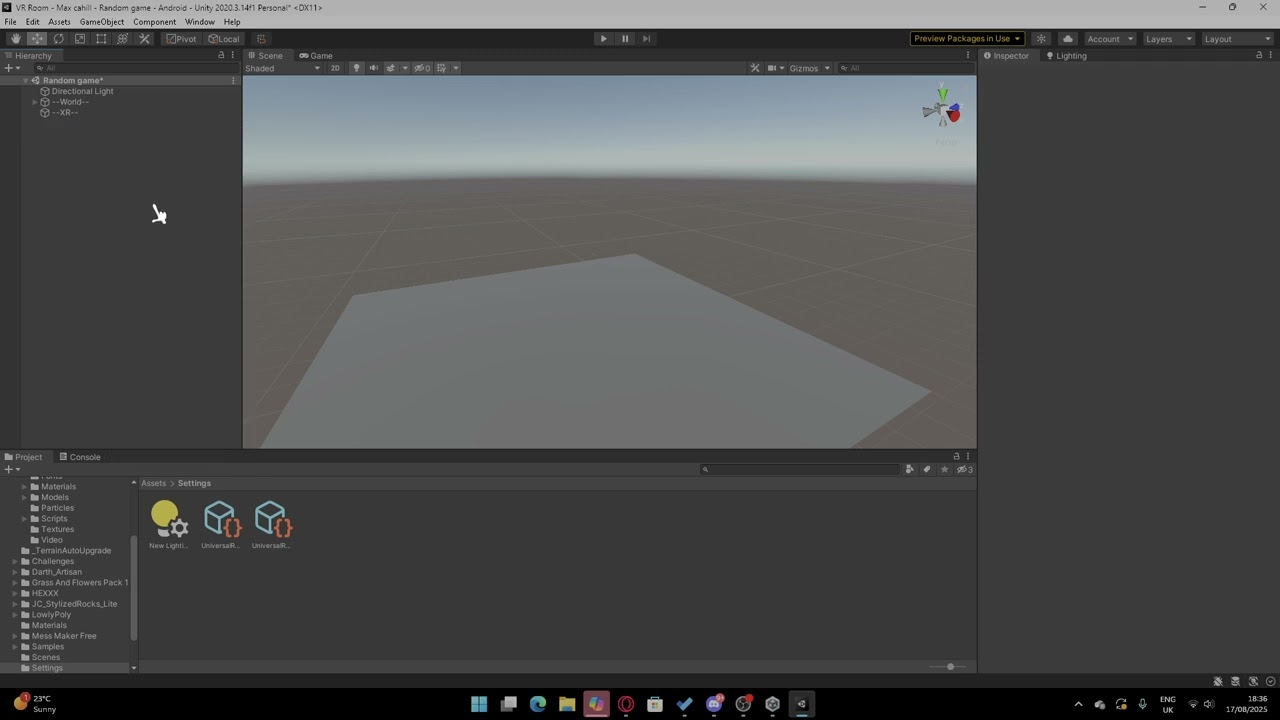Select the Transform tool
The width and height of the screenshot is (1280, 720).
(123, 39)
